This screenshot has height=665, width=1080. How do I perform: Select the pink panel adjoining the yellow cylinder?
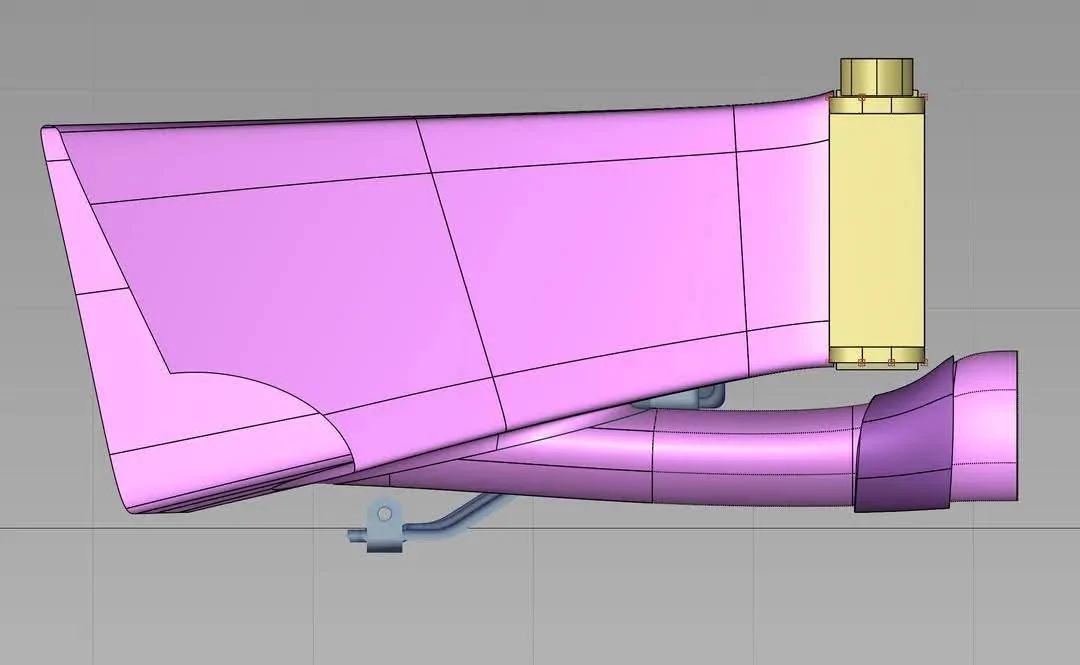tap(785, 250)
